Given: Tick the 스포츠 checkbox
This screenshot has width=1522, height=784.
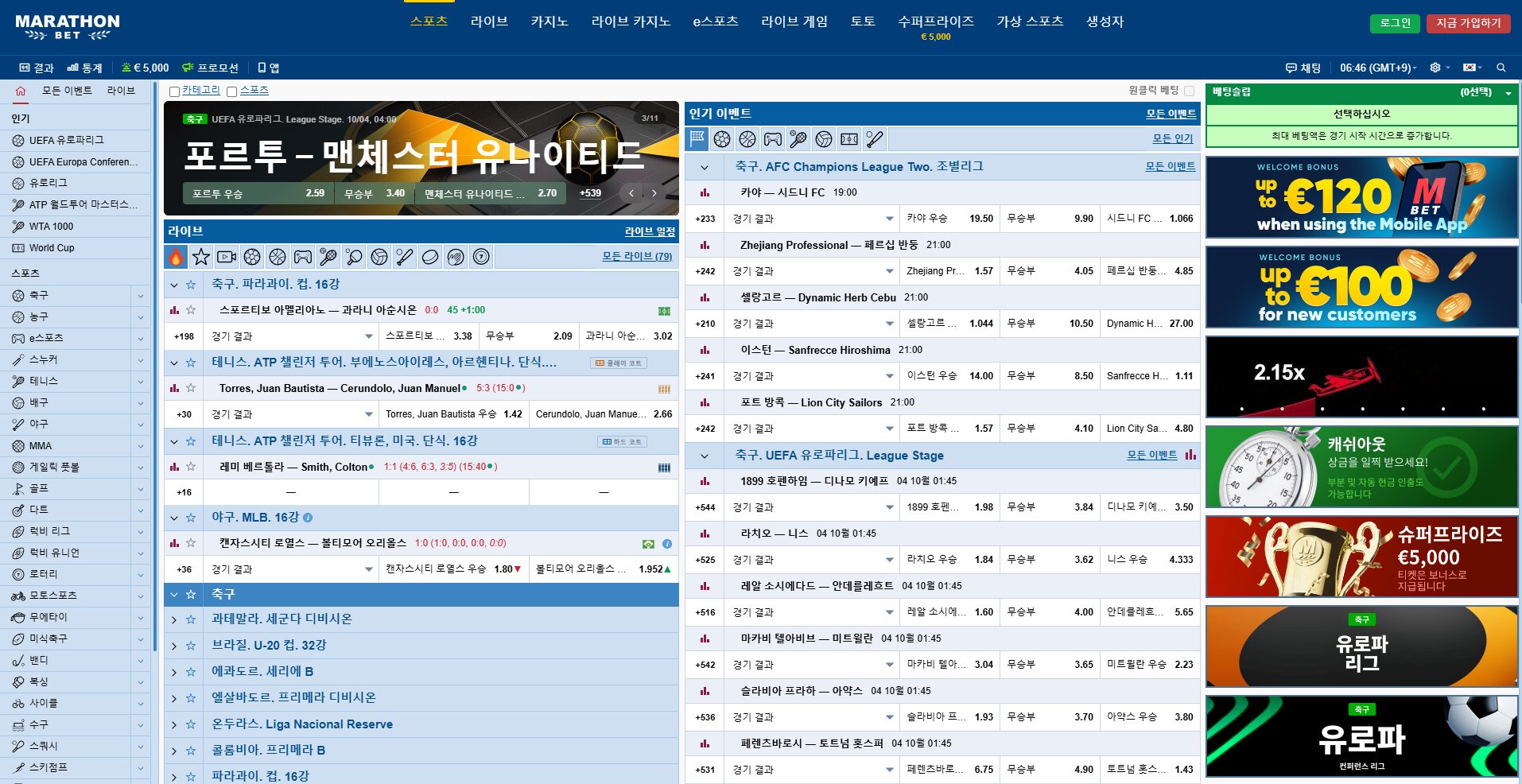Looking at the screenshot, I should point(231,91).
